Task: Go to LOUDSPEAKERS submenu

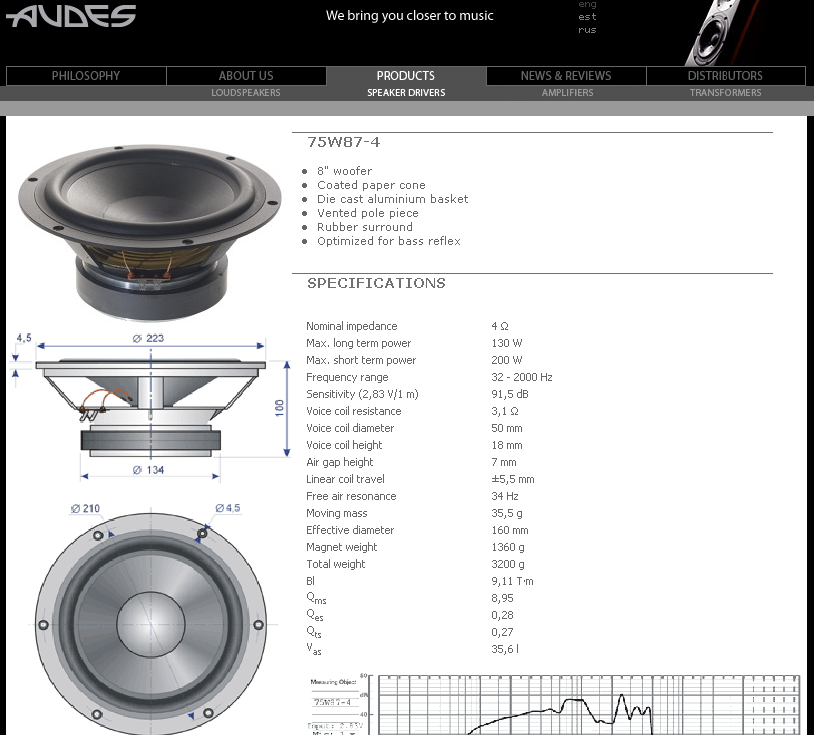Action: click(246, 93)
